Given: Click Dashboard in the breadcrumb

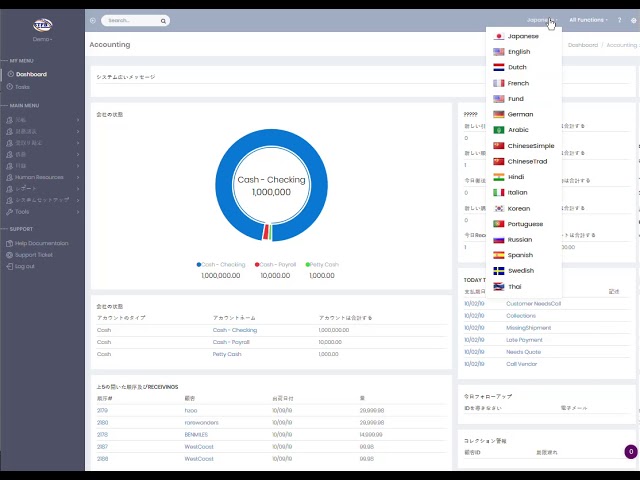Looking at the screenshot, I should (582, 45).
